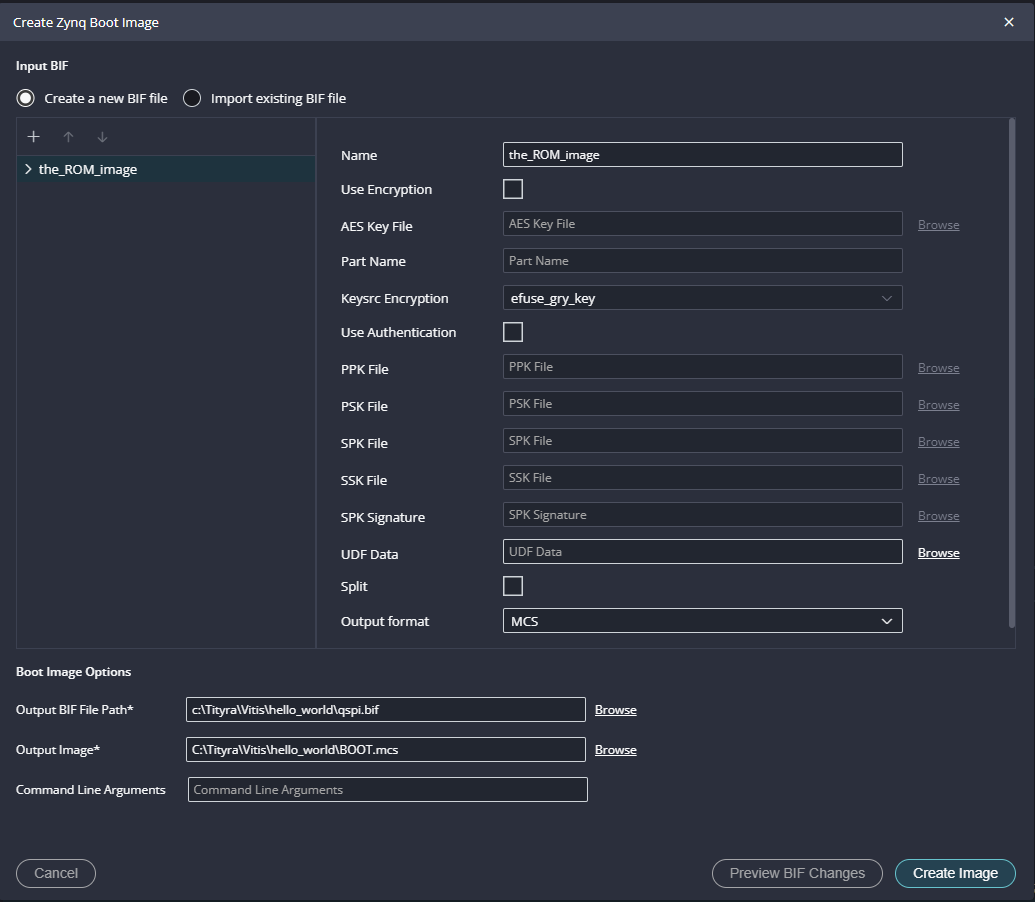Enable the Use Encryption checkbox
1035x902 pixels.
513,189
